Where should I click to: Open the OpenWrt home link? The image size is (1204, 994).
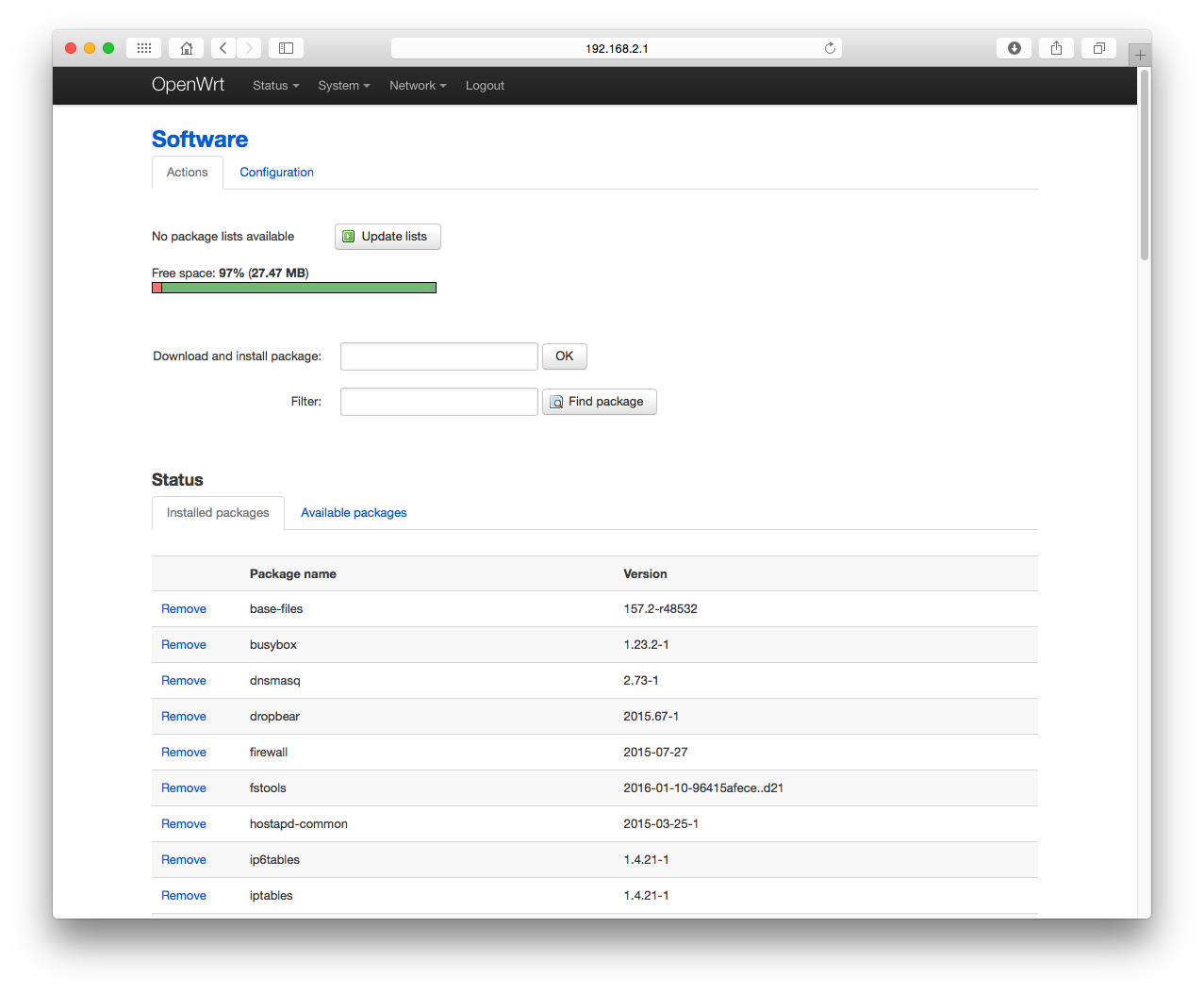(188, 85)
